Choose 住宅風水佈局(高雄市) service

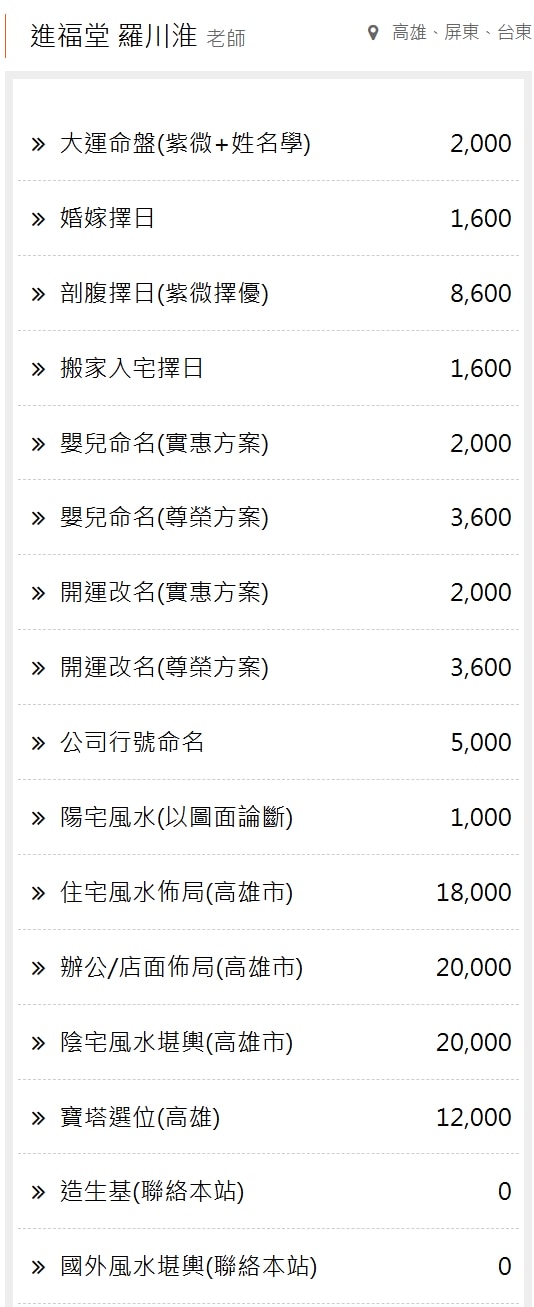(x=268, y=892)
